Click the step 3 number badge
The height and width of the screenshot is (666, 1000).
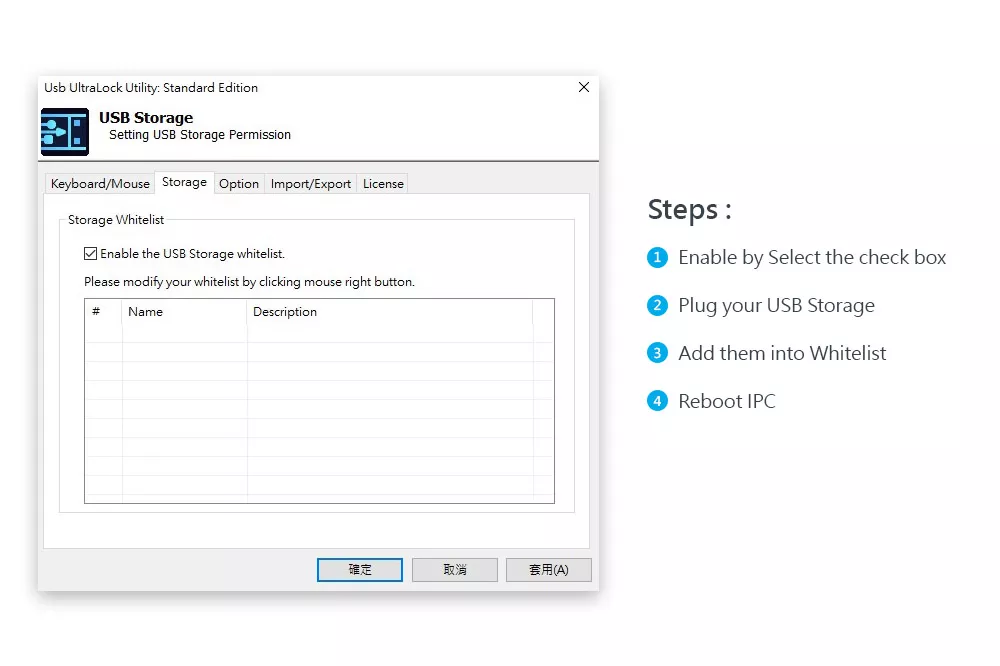[x=657, y=353]
